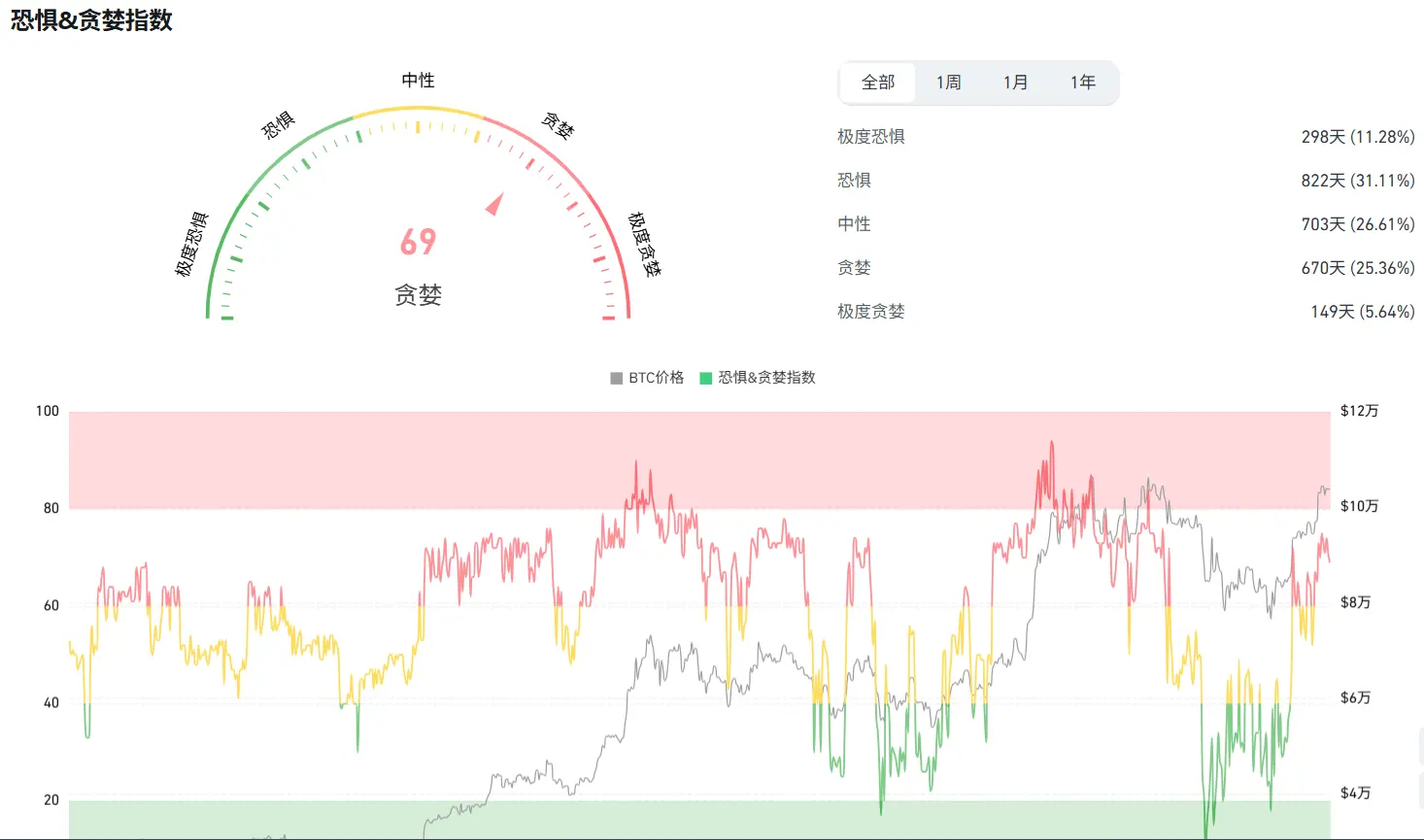The width and height of the screenshot is (1424, 840).
Task: Click the 恐惧&贪婪指数 page heading
Action: tap(91, 20)
